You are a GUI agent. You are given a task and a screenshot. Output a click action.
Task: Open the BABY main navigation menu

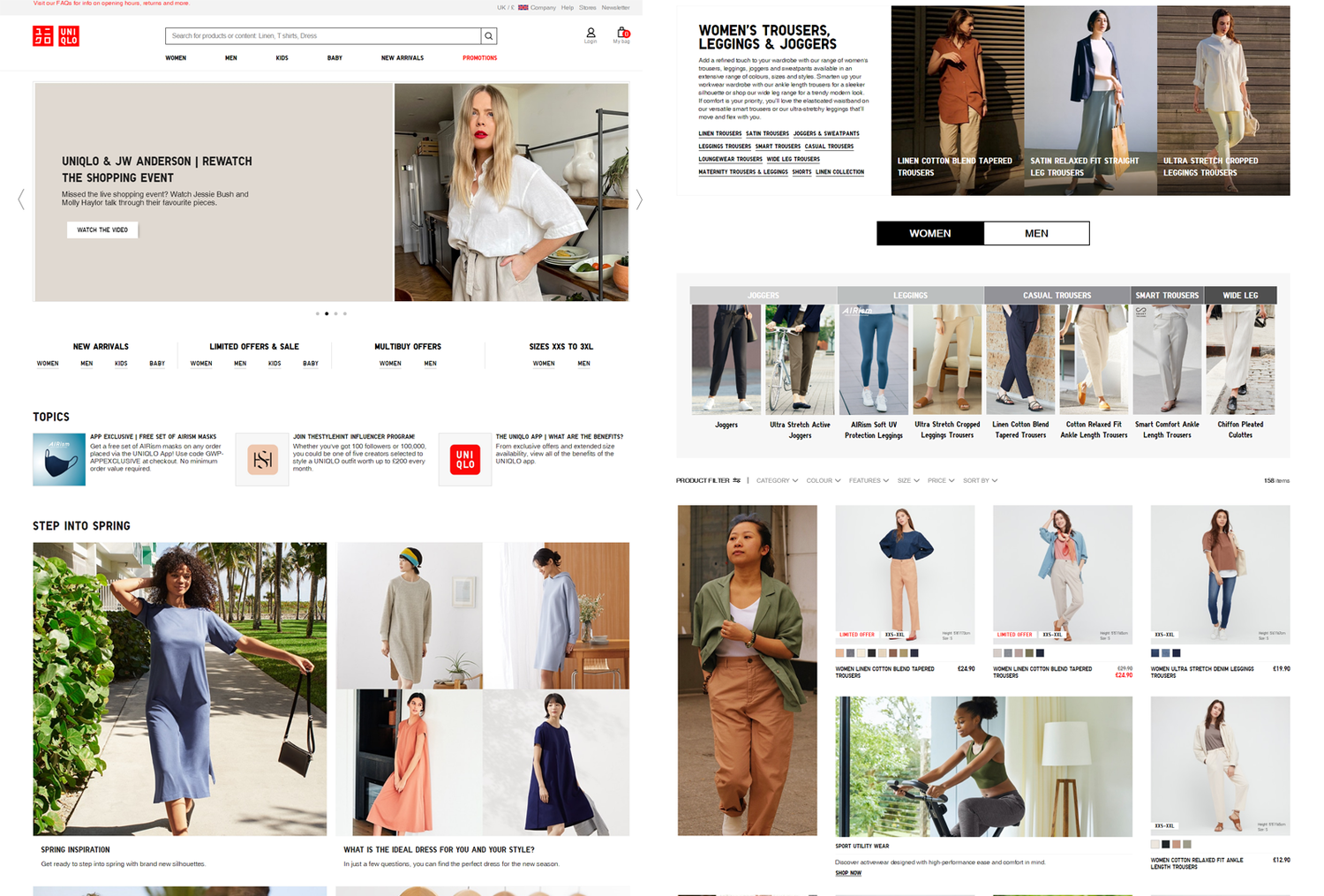[335, 58]
